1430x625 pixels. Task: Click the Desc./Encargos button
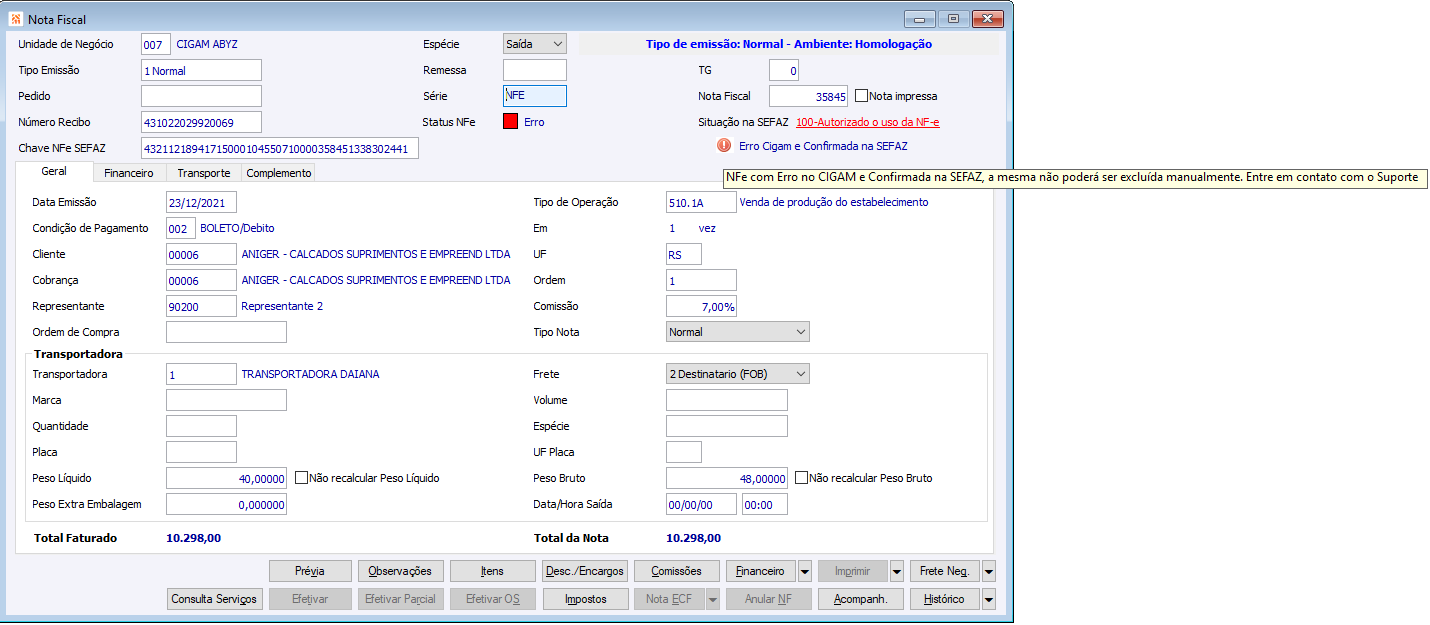click(x=584, y=571)
